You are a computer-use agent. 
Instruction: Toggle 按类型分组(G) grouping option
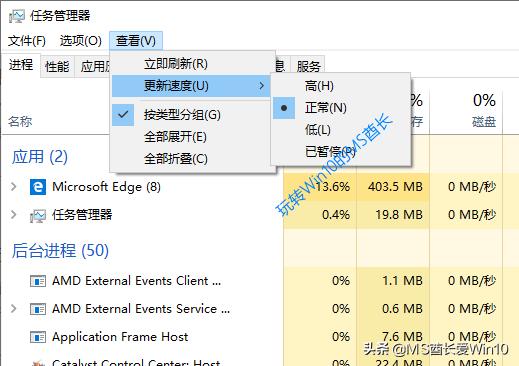191,115
